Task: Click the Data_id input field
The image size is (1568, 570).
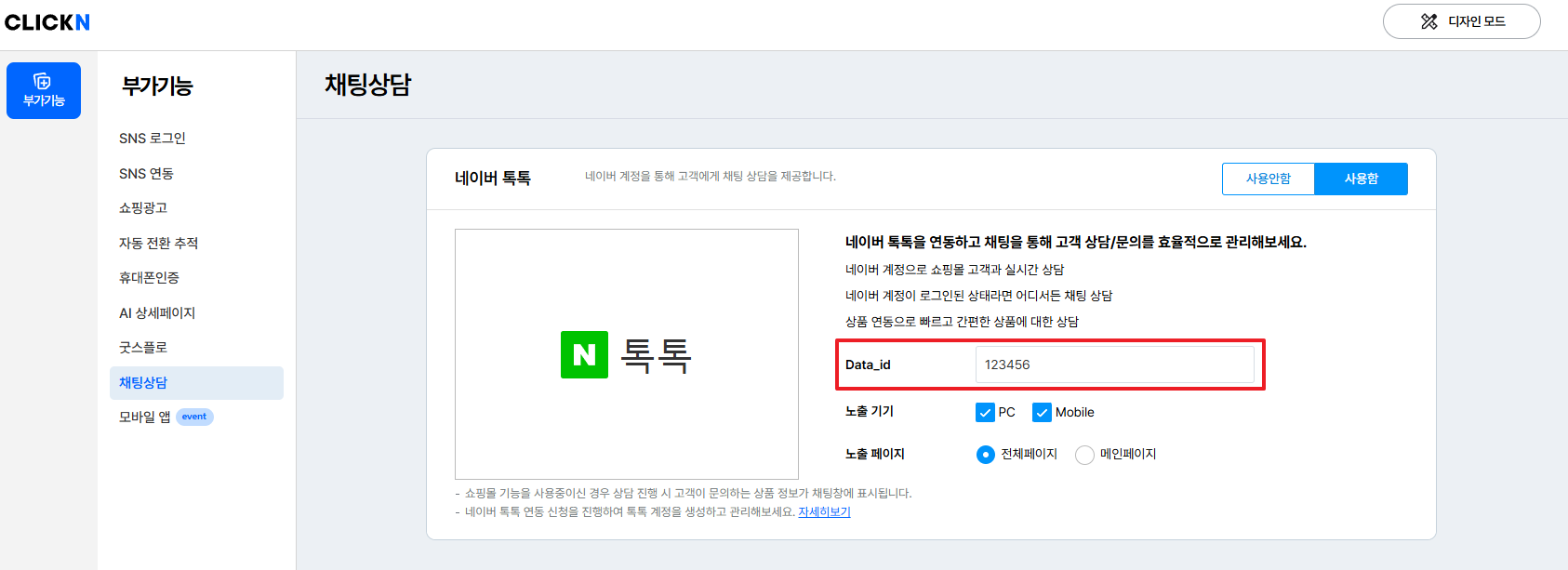Action: tap(1114, 365)
